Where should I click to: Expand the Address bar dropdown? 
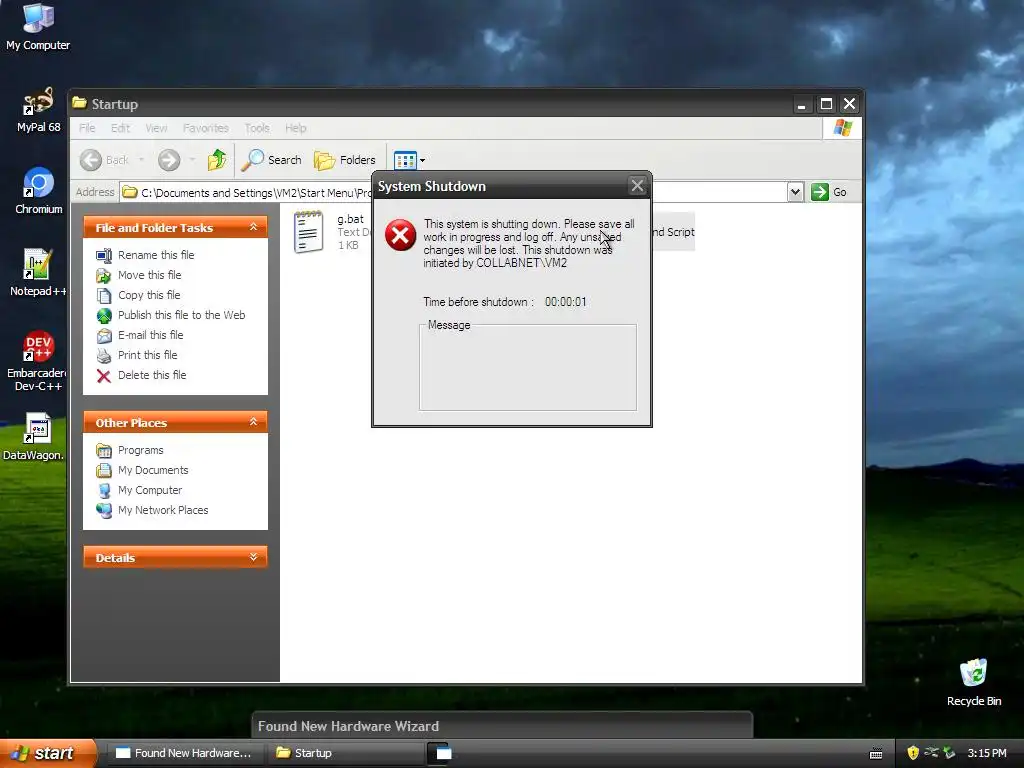795,192
